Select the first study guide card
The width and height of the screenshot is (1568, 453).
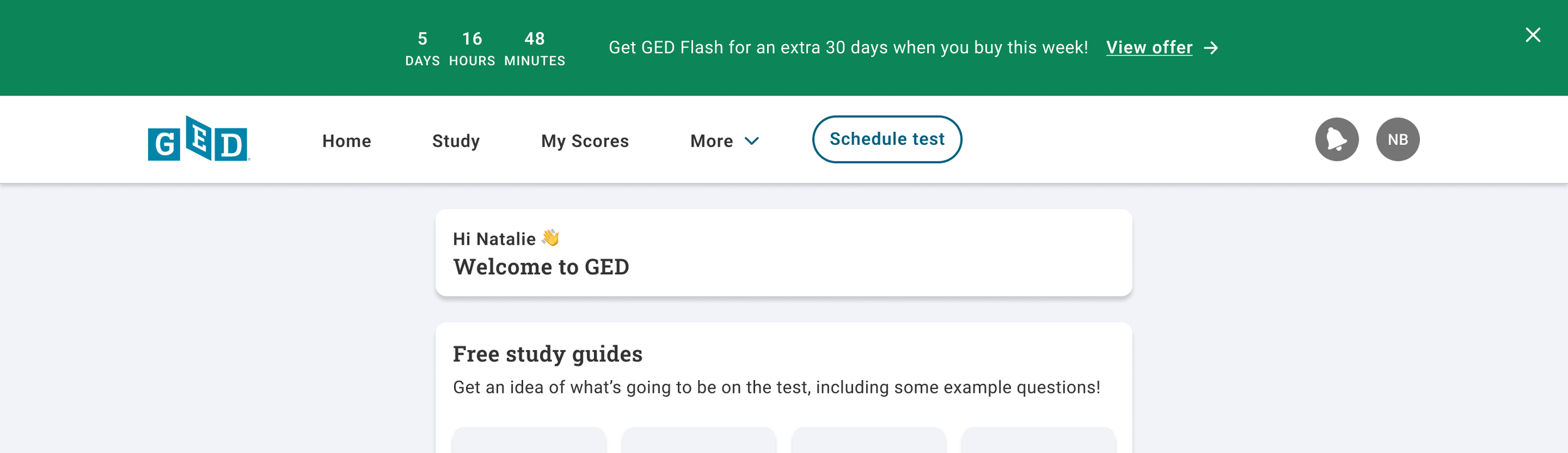pyautogui.click(x=529, y=440)
